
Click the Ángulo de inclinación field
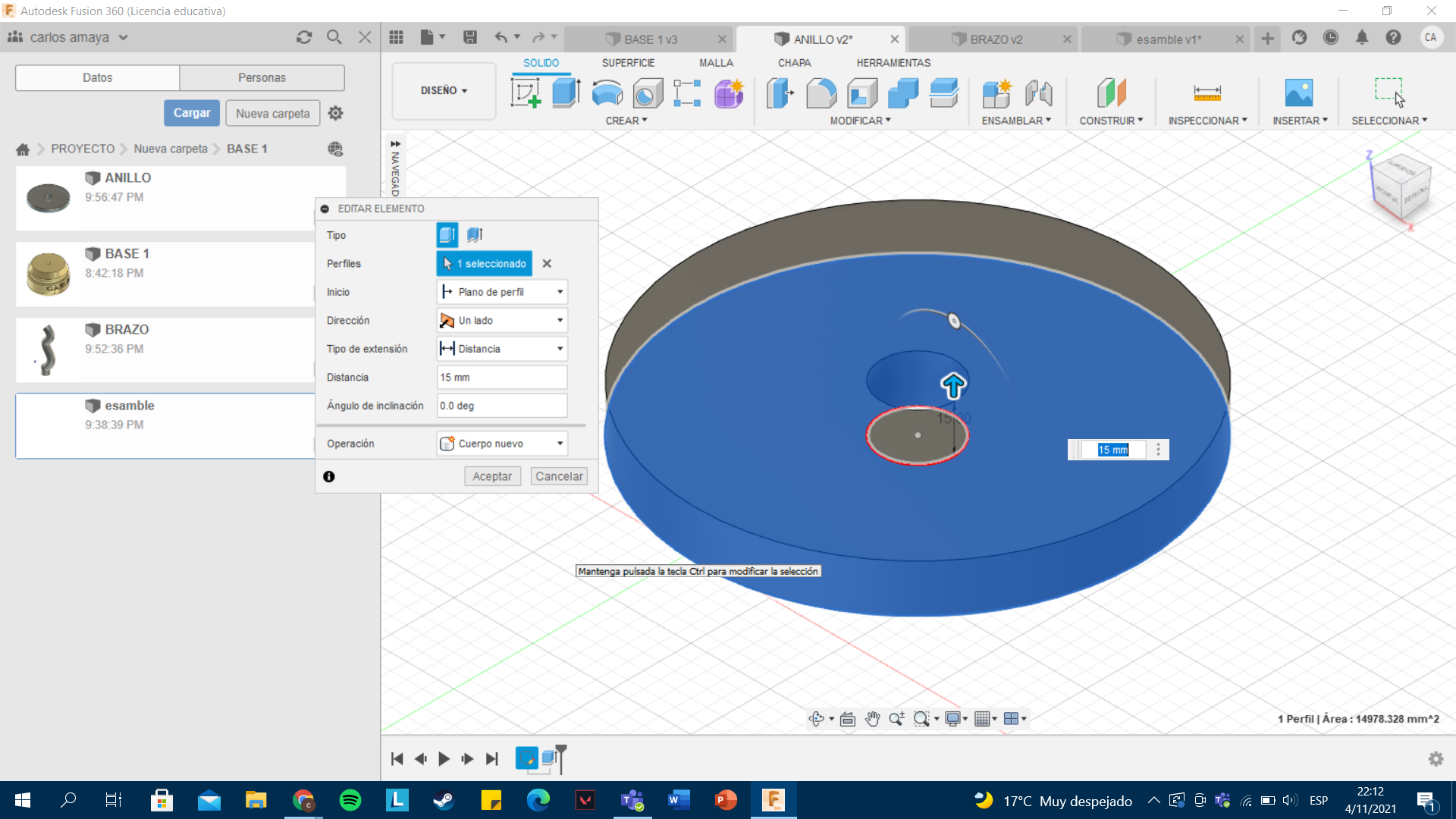point(502,406)
